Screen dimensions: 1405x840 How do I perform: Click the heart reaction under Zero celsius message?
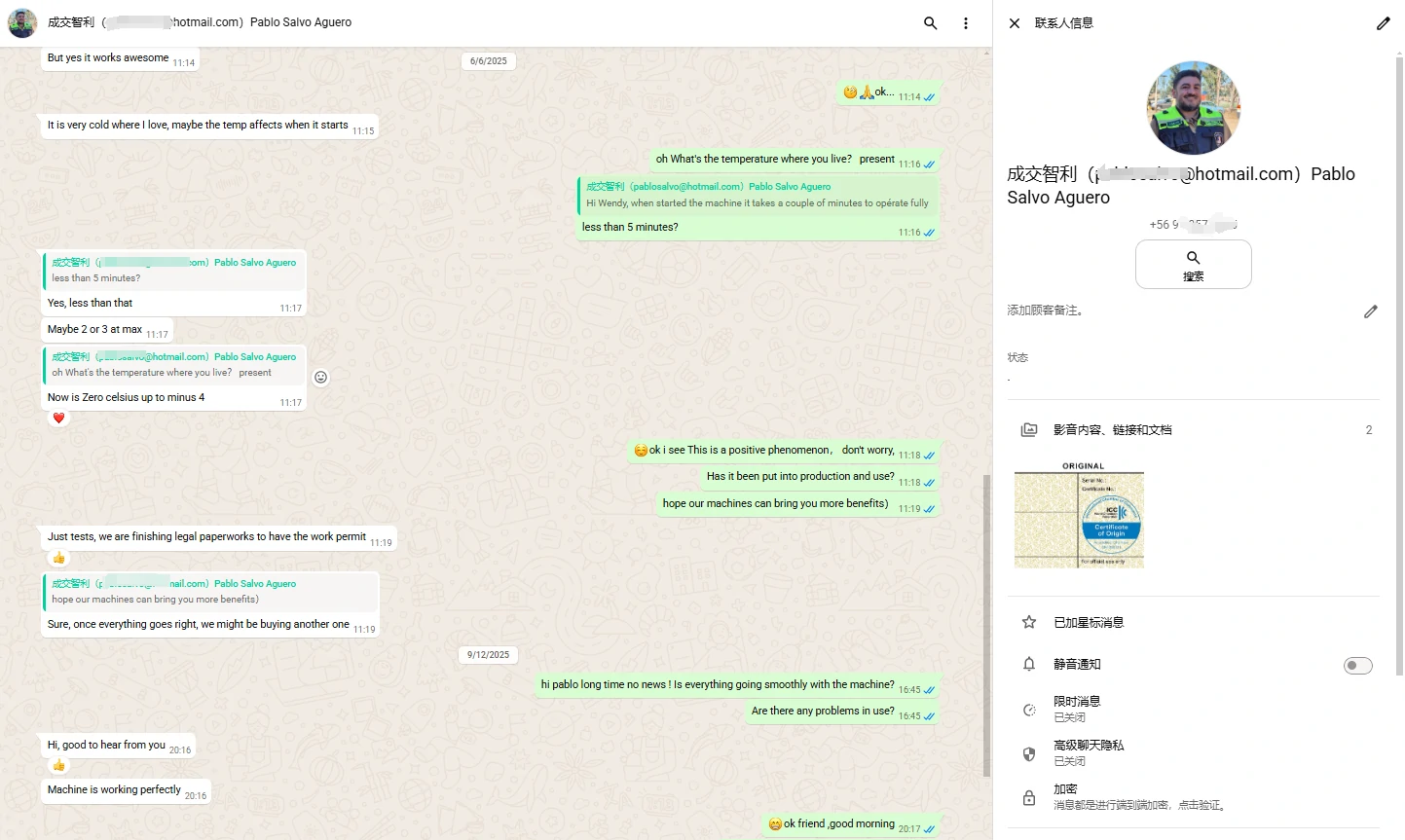pos(58,419)
